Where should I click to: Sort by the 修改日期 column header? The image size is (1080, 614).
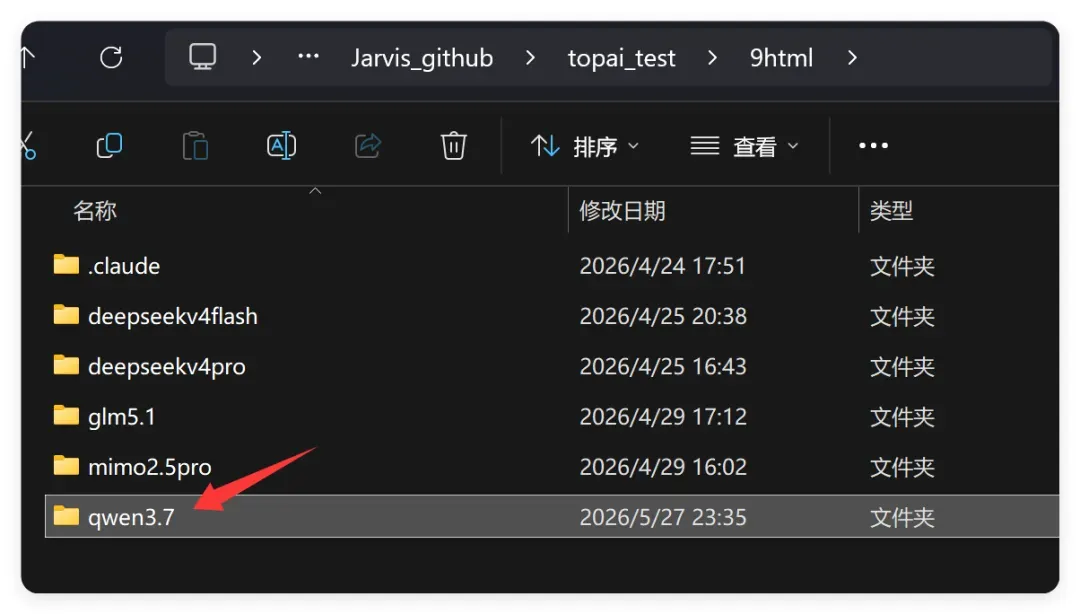[x=622, y=210]
